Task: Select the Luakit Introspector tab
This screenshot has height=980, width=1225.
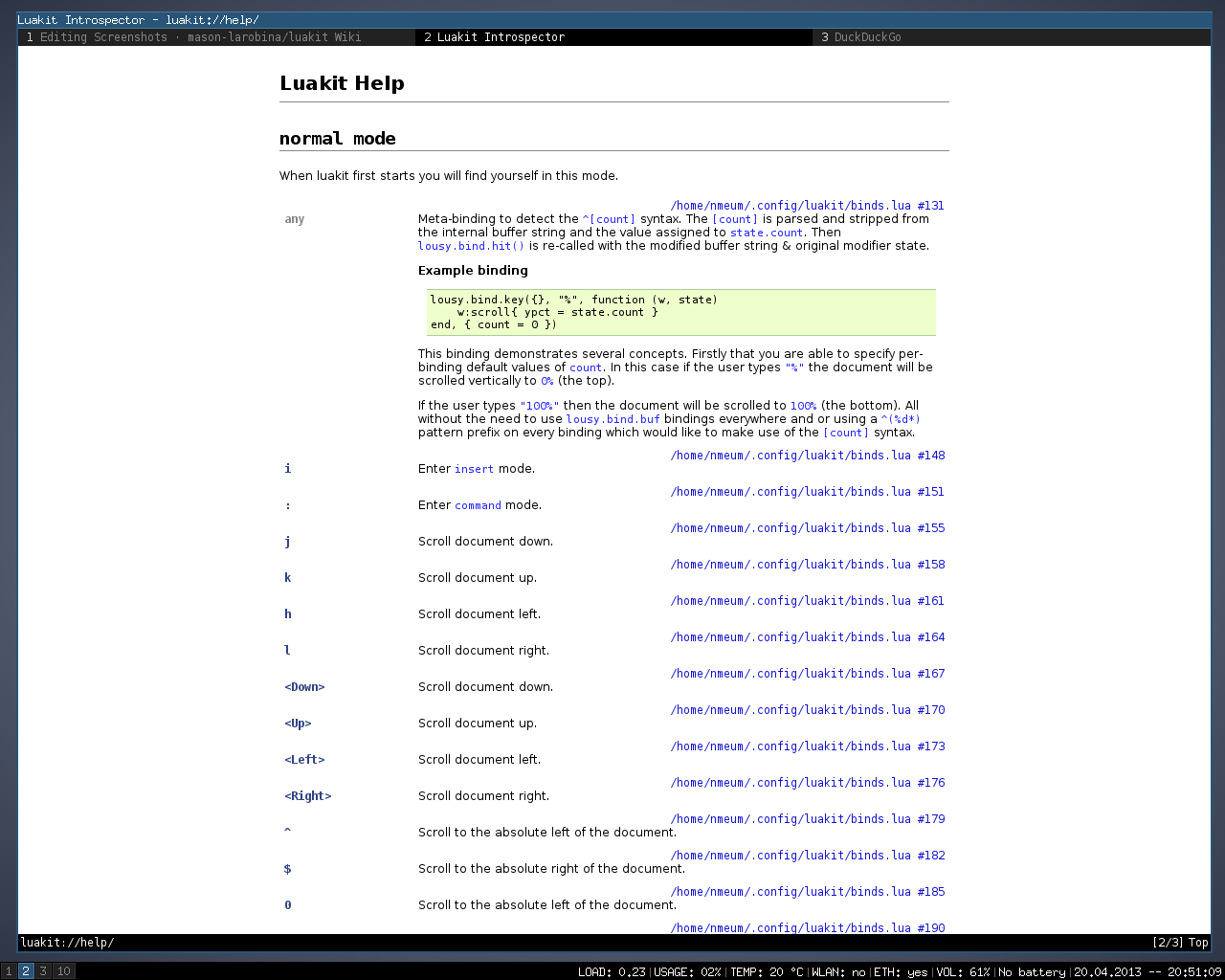Action: [613, 37]
